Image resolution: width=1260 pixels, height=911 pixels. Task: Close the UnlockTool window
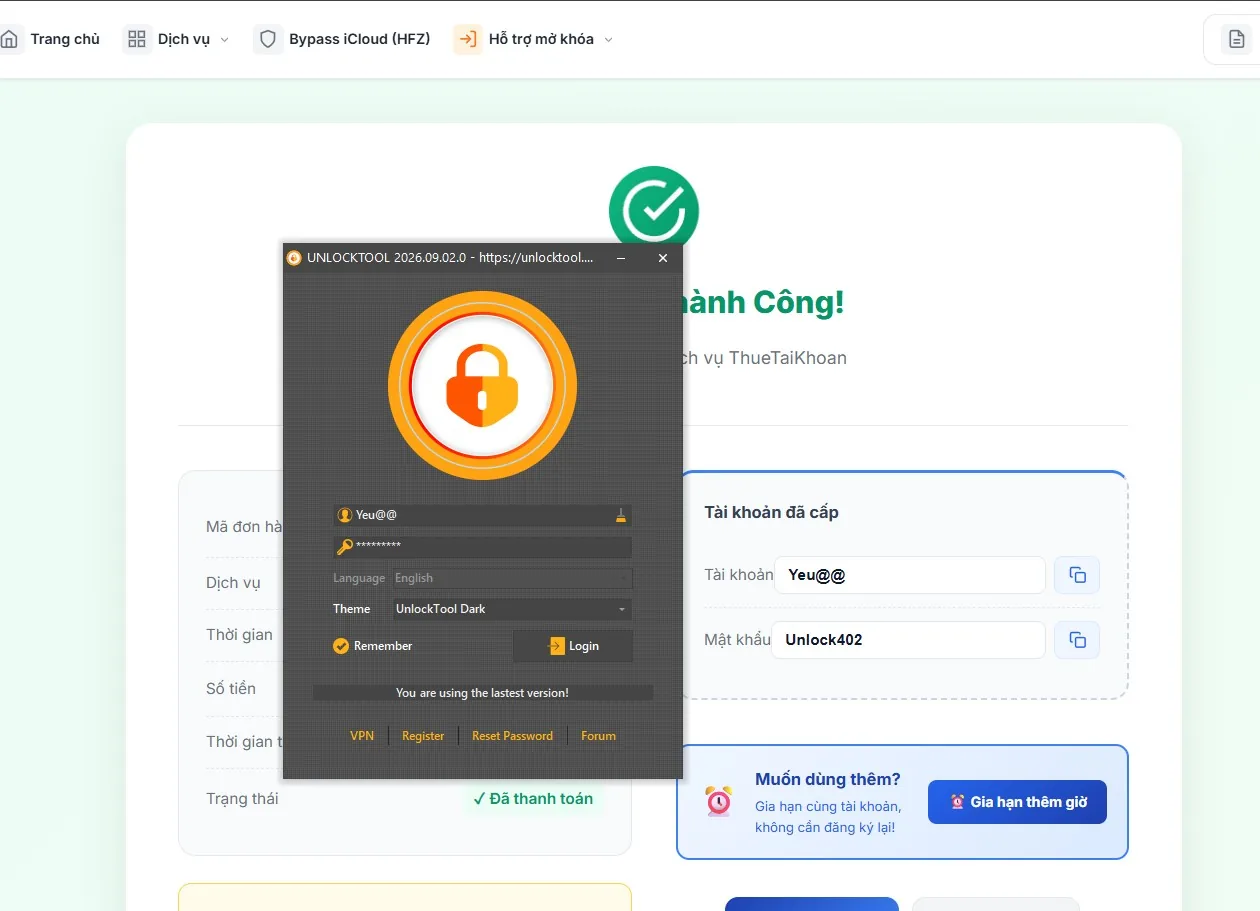coord(662,258)
